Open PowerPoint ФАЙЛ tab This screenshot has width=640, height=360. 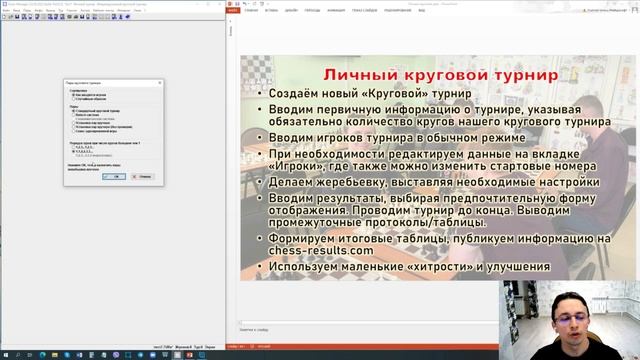[x=233, y=10]
